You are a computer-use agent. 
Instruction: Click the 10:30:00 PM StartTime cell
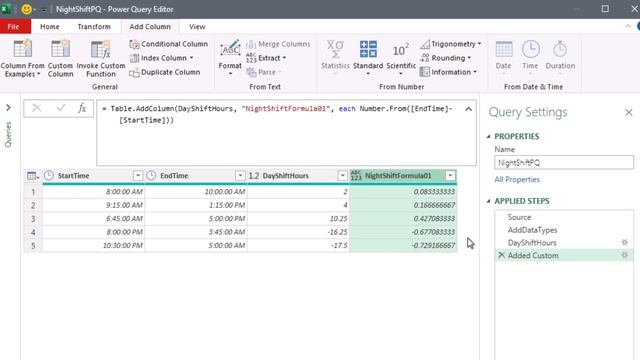93,245
